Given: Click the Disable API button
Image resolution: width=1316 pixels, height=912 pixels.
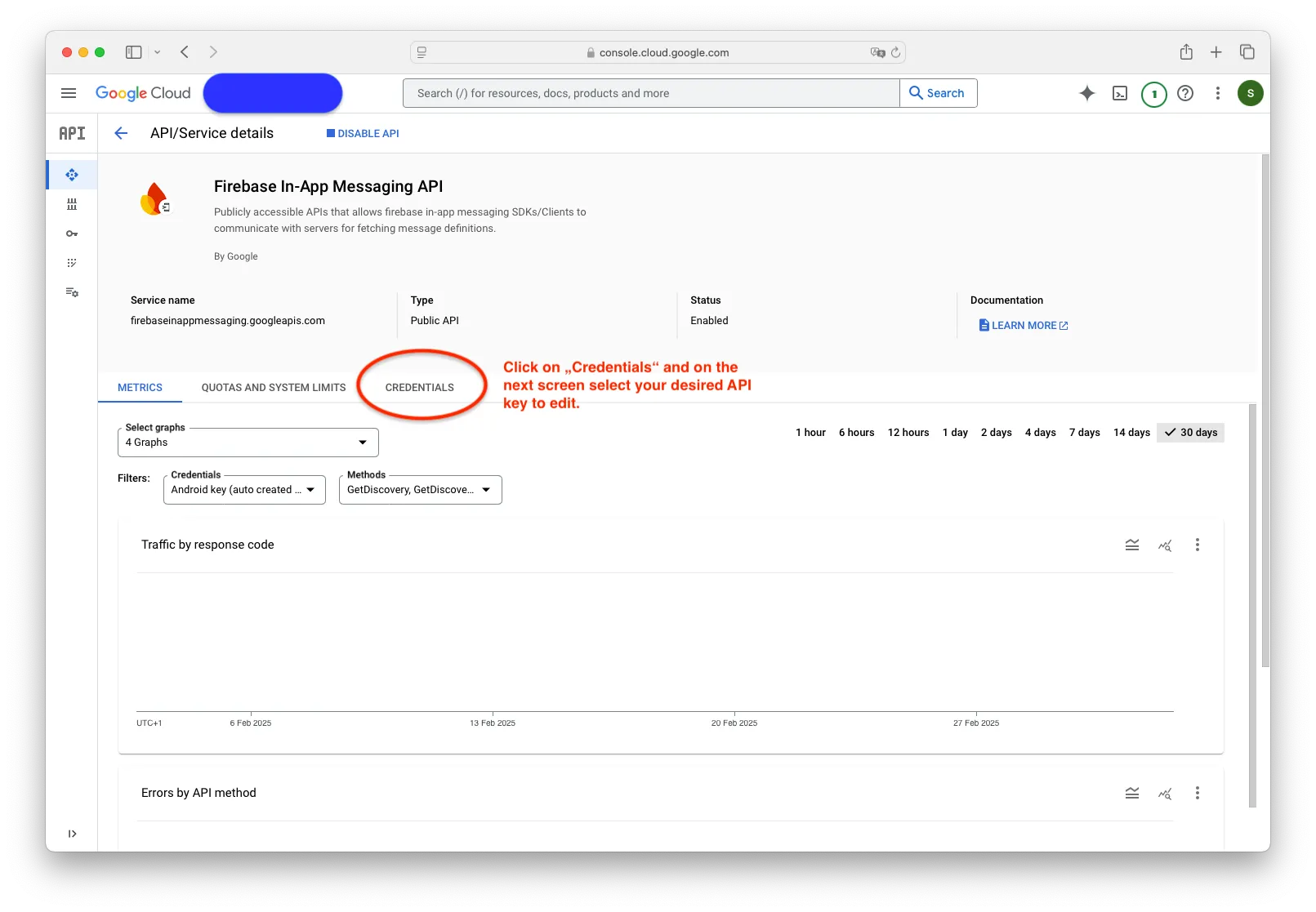Looking at the screenshot, I should click(363, 133).
